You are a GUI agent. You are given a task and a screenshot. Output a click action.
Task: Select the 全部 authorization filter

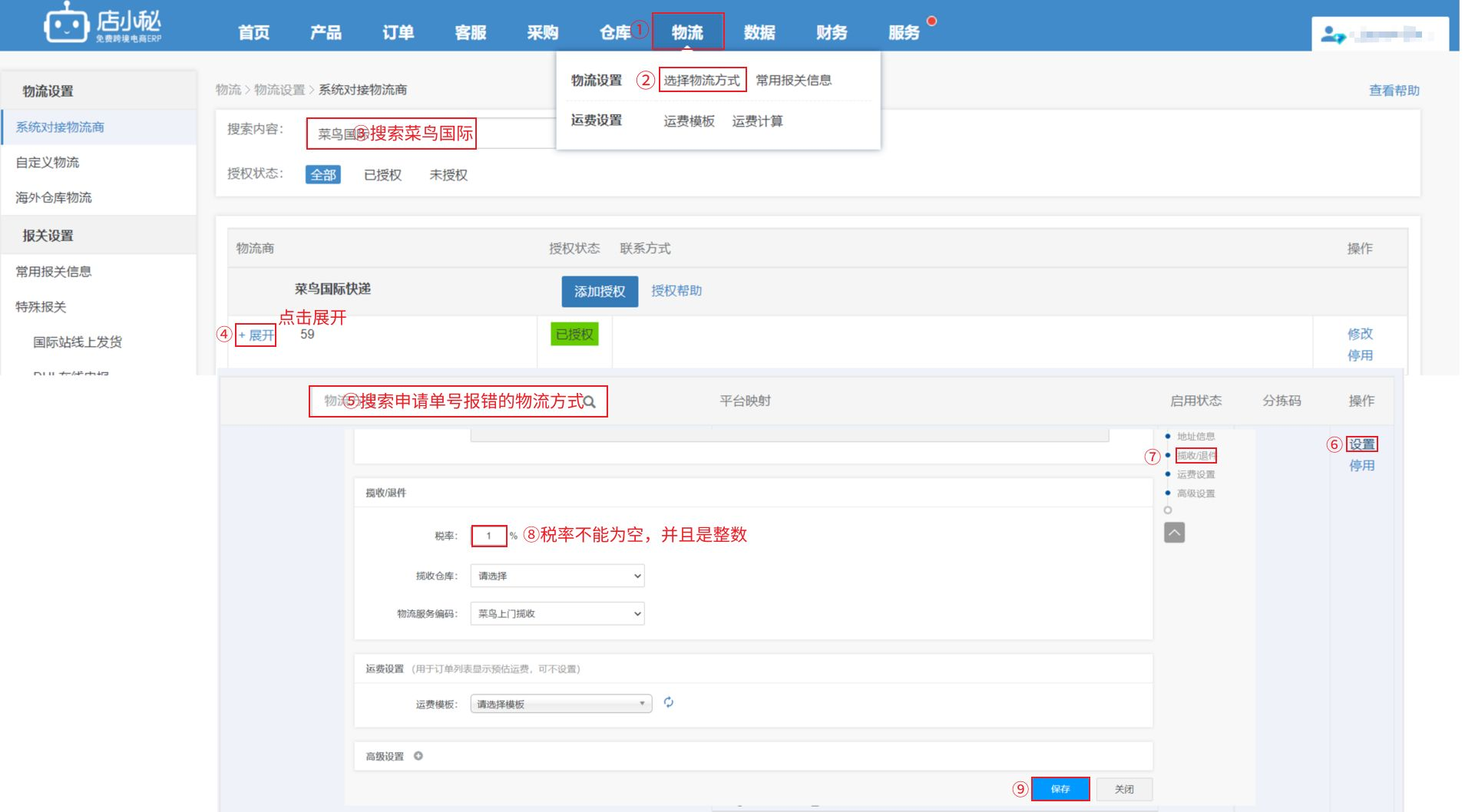323,174
